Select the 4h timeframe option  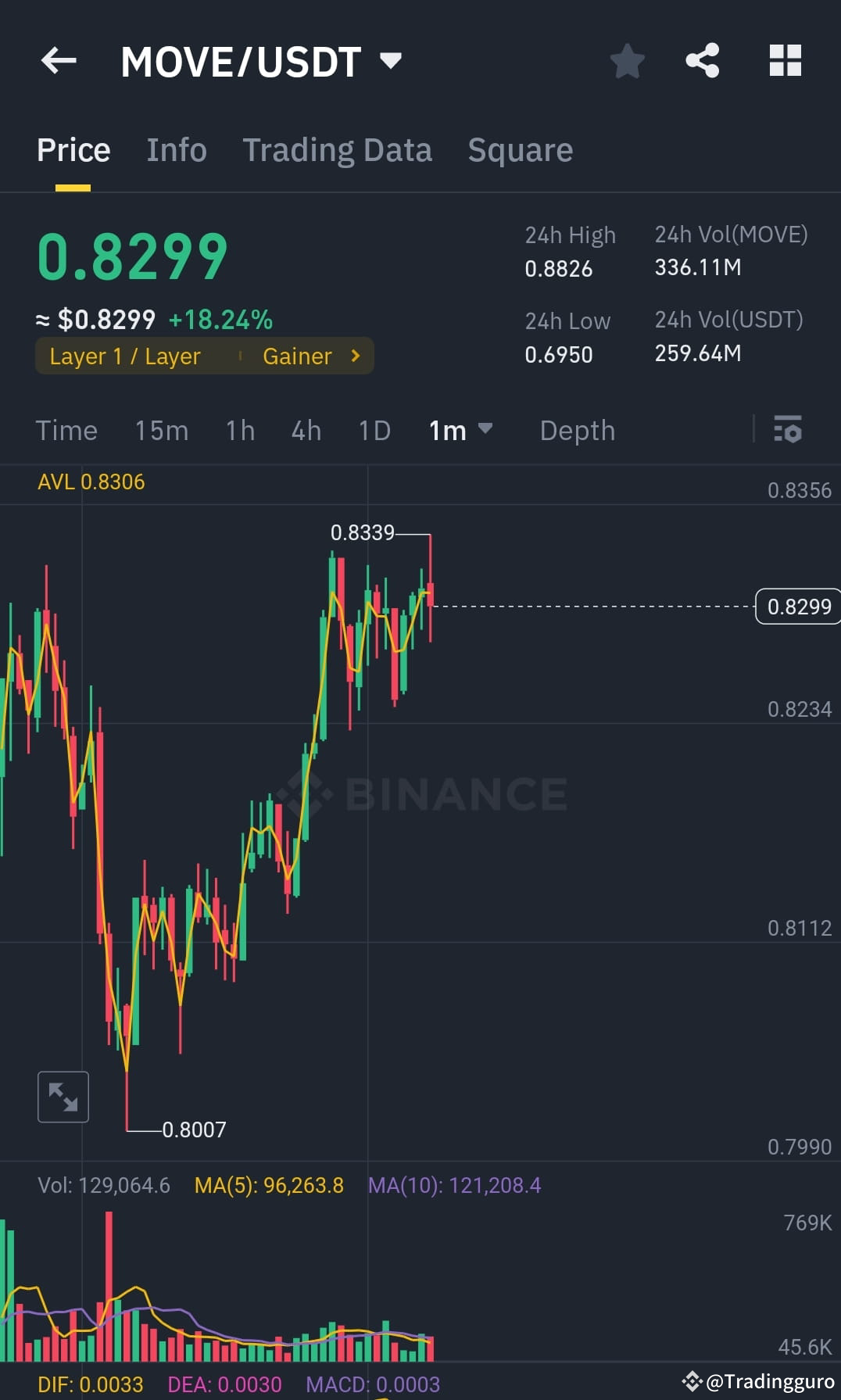(x=306, y=431)
